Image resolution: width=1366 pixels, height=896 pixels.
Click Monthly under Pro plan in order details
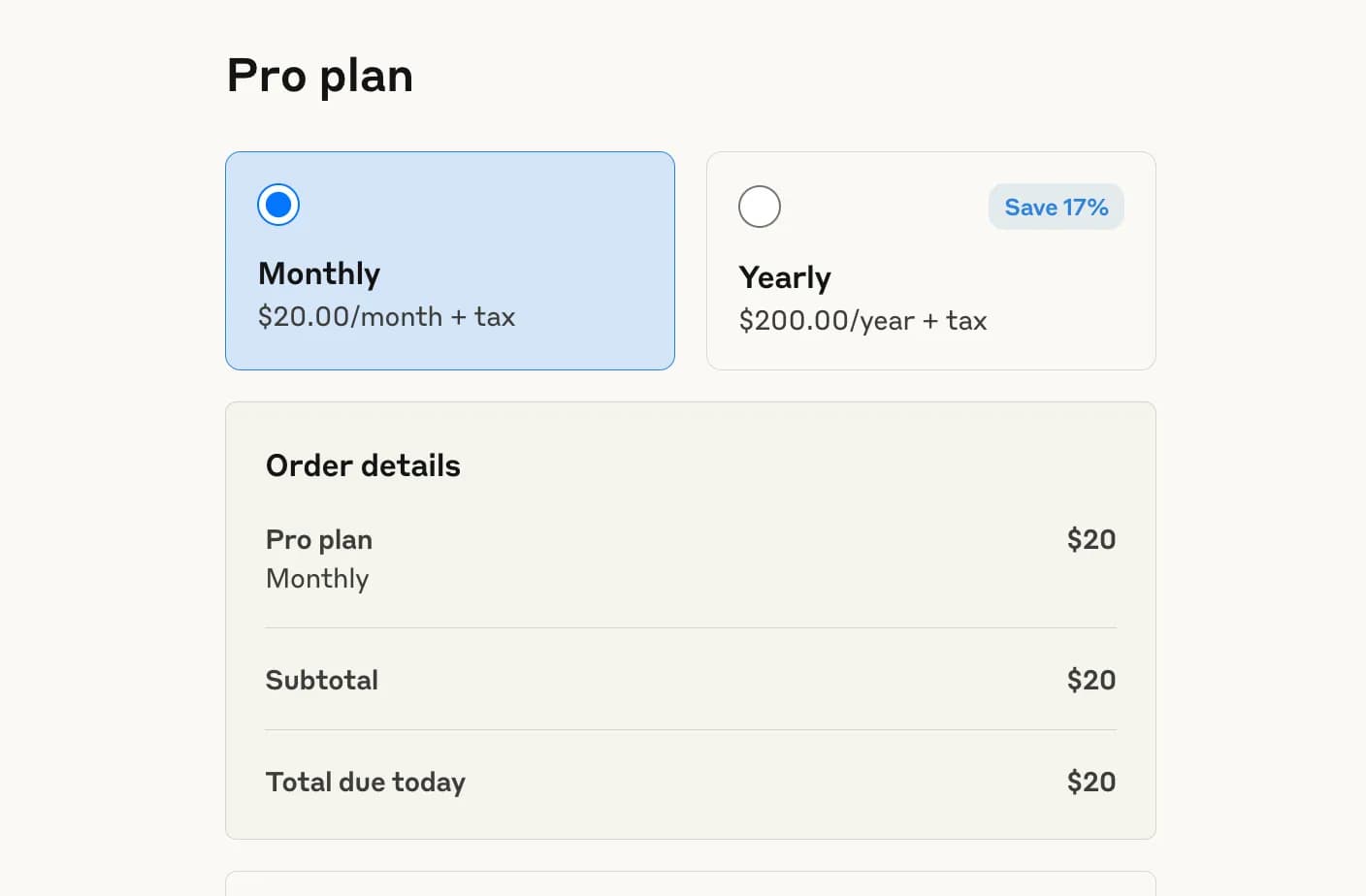[x=317, y=579]
